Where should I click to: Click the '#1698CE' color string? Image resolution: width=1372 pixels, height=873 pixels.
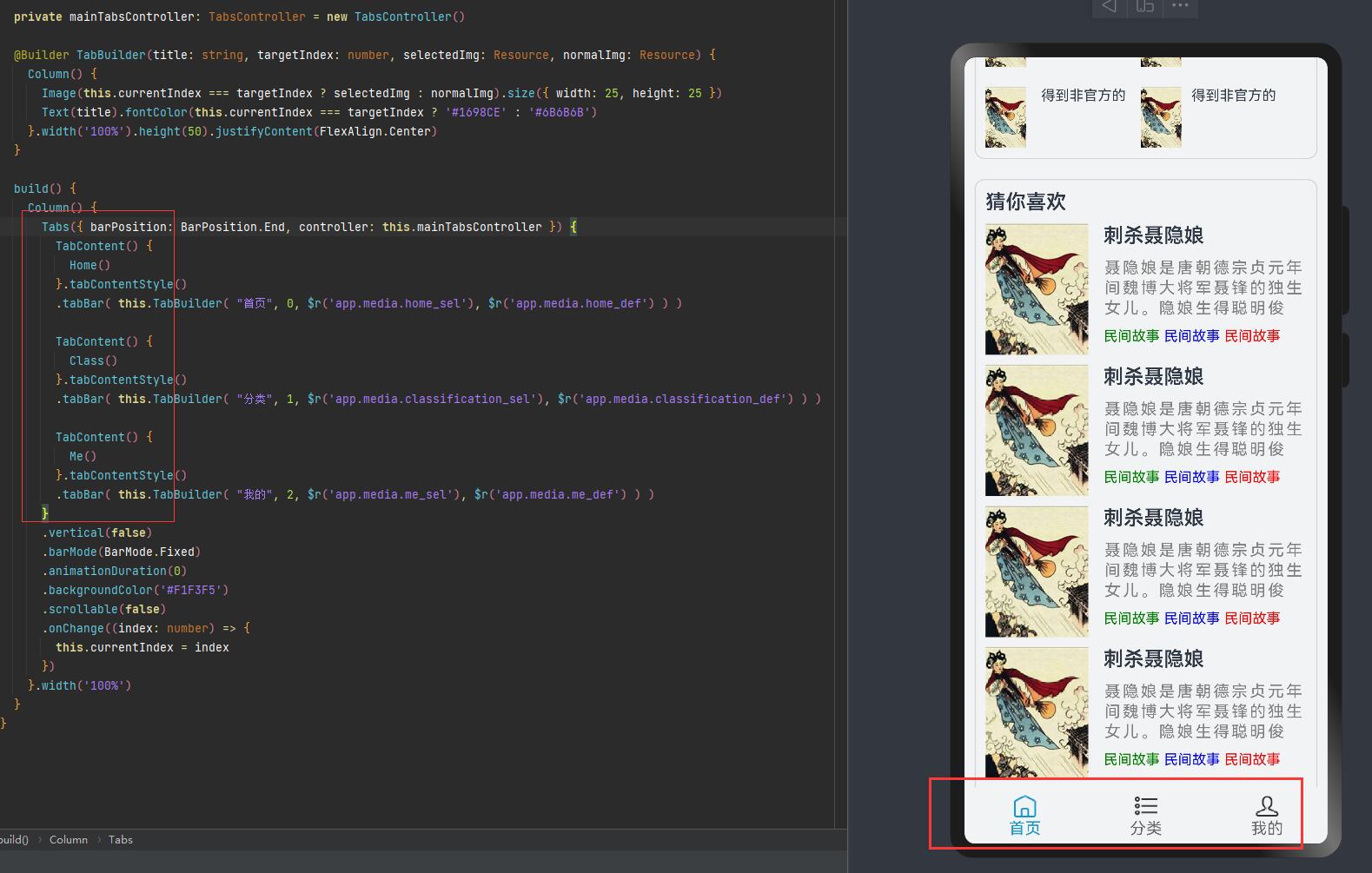pyautogui.click(x=476, y=112)
